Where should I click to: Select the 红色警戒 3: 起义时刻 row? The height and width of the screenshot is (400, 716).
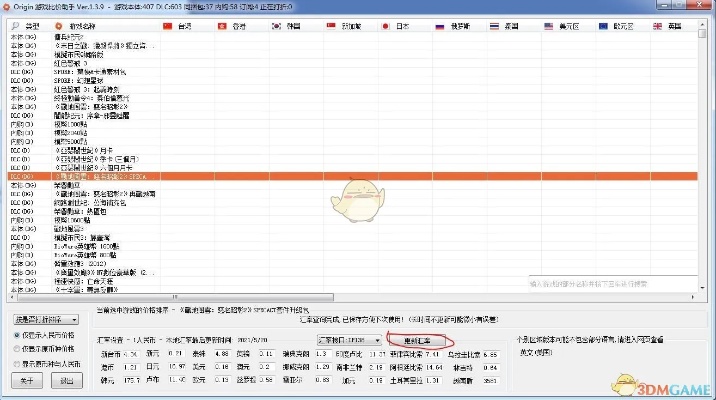pos(353,89)
